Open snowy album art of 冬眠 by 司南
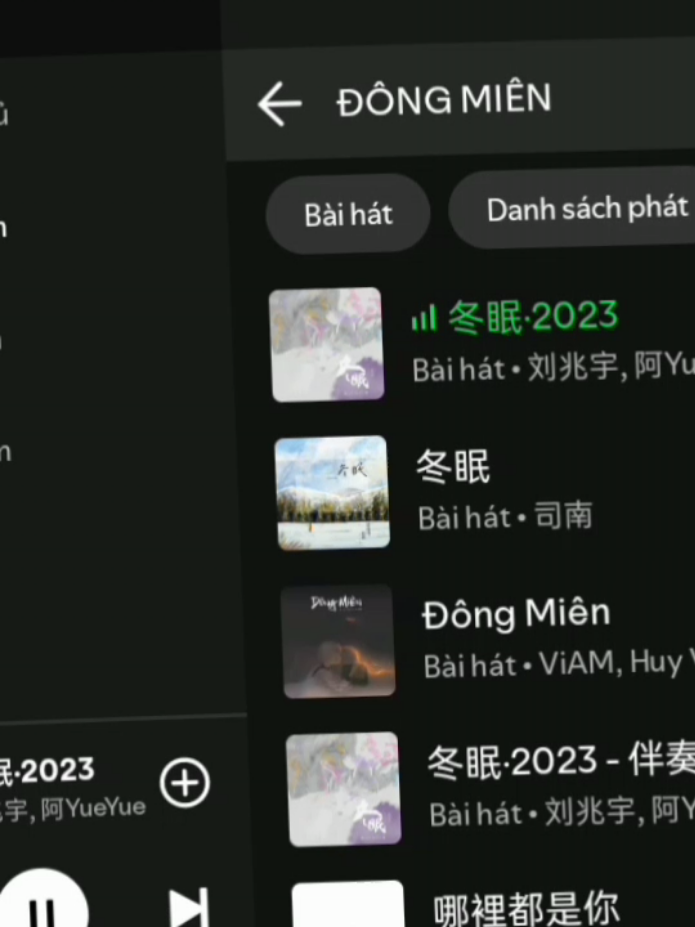The image size is (695, 927). [x=332, y=493]
